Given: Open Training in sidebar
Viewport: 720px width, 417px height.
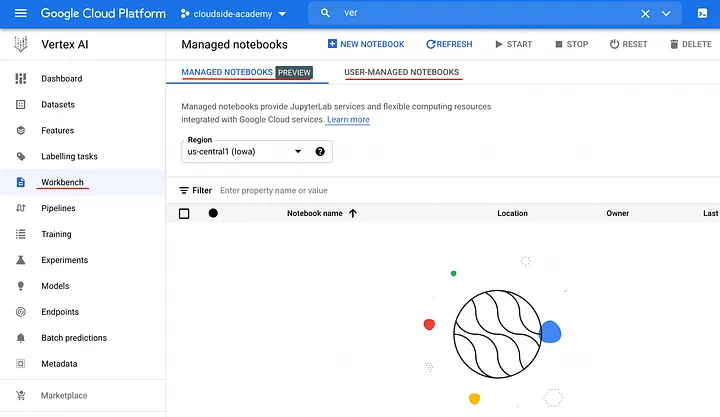Looking at the screenshot, I should tap(56, 234).
